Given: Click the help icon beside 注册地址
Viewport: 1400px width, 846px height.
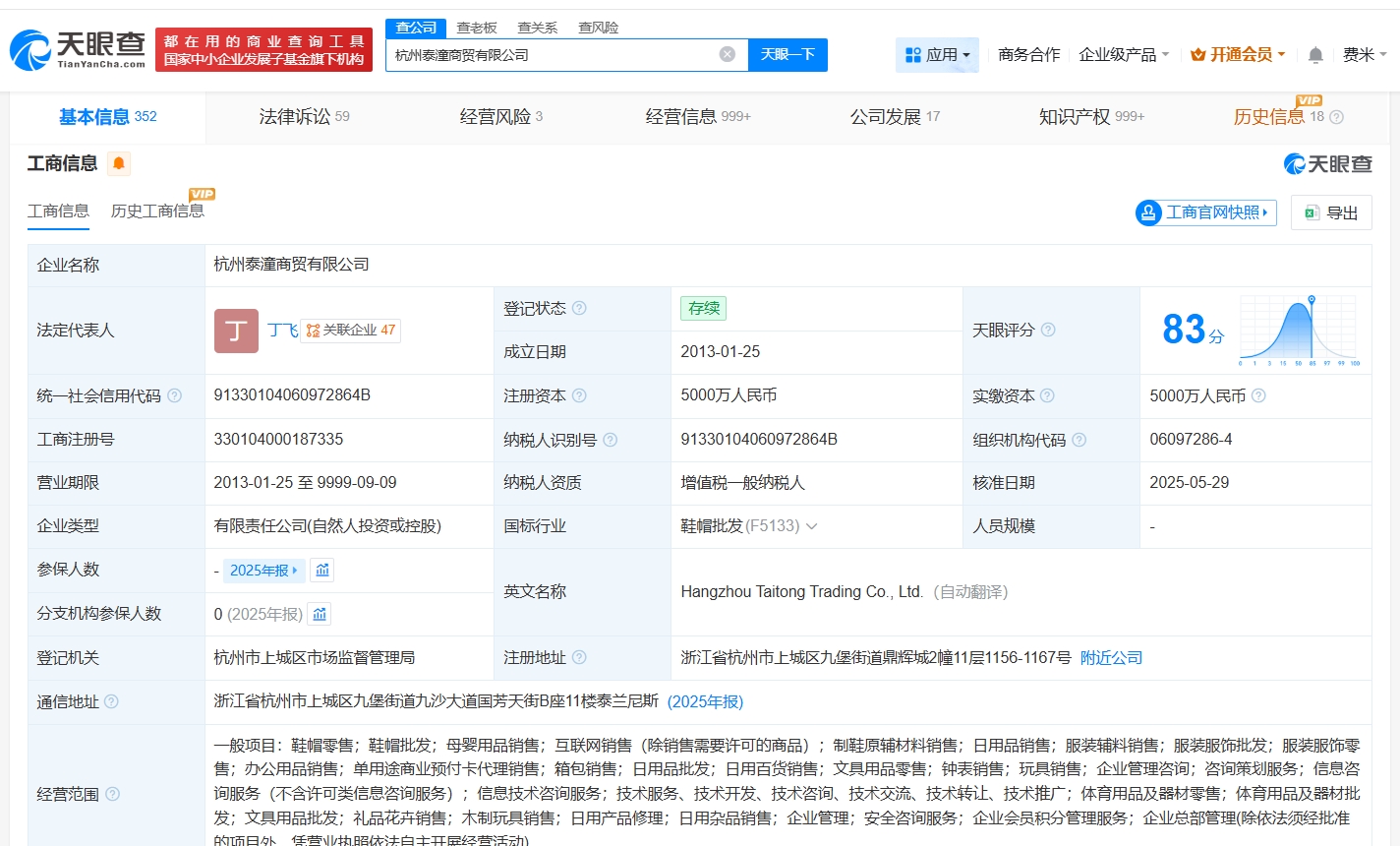Looking at the screenshot, I should 580,657.
